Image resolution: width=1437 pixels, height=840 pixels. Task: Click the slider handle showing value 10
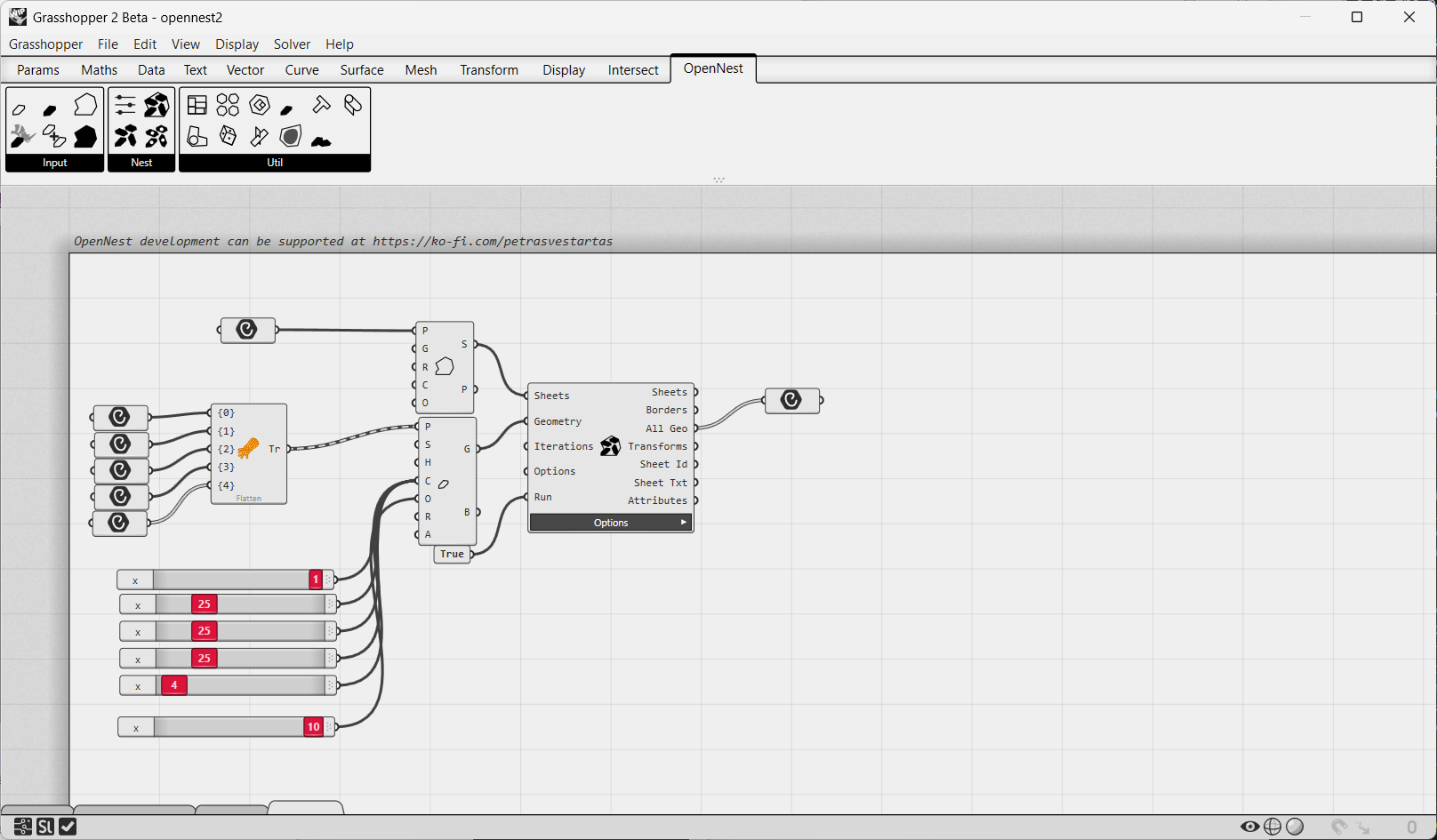313,727
